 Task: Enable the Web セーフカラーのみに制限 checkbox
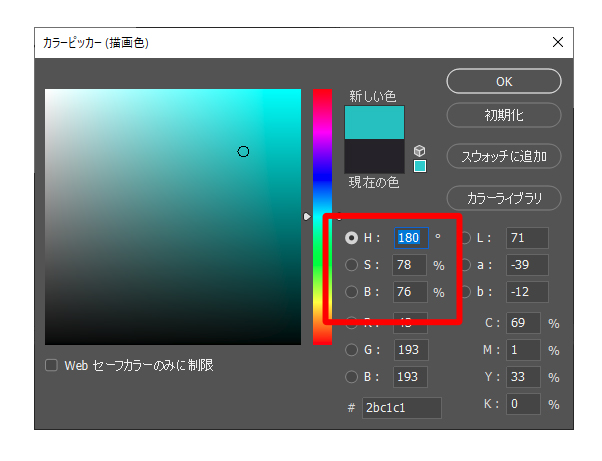[x=52, y=365]
